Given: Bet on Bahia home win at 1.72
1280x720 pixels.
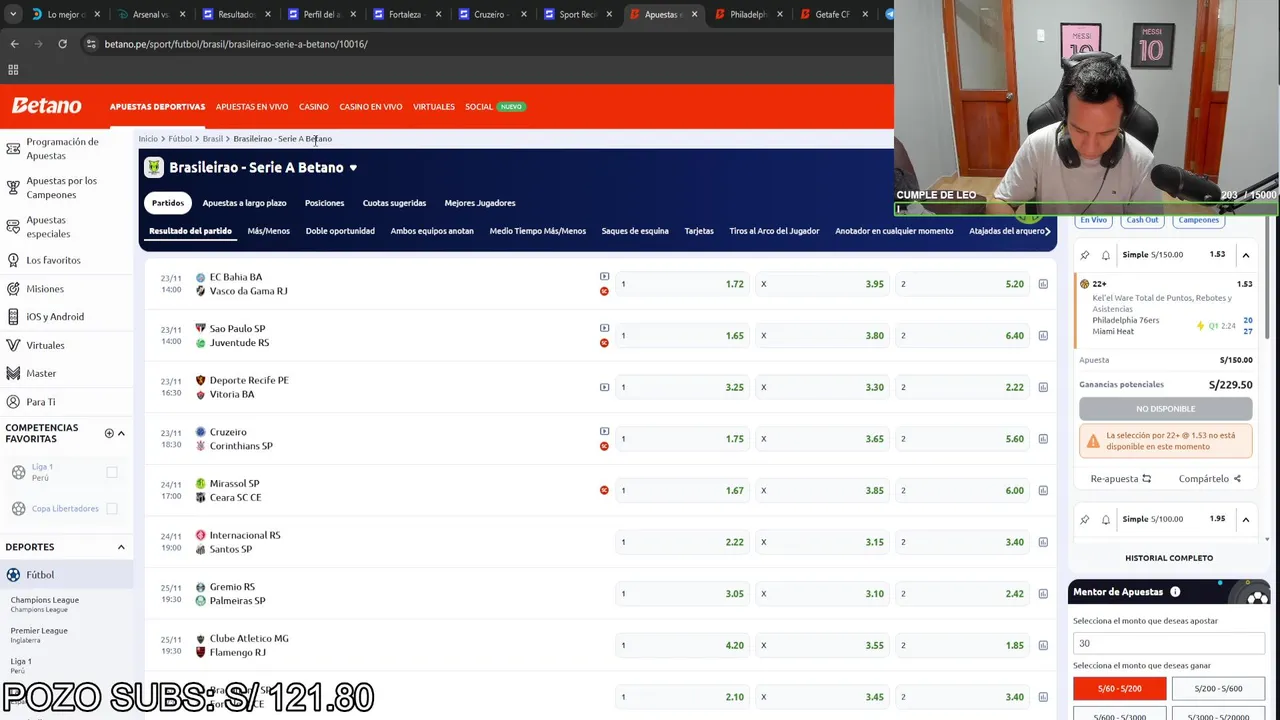Looking at the screenshot, I should 681,284.
